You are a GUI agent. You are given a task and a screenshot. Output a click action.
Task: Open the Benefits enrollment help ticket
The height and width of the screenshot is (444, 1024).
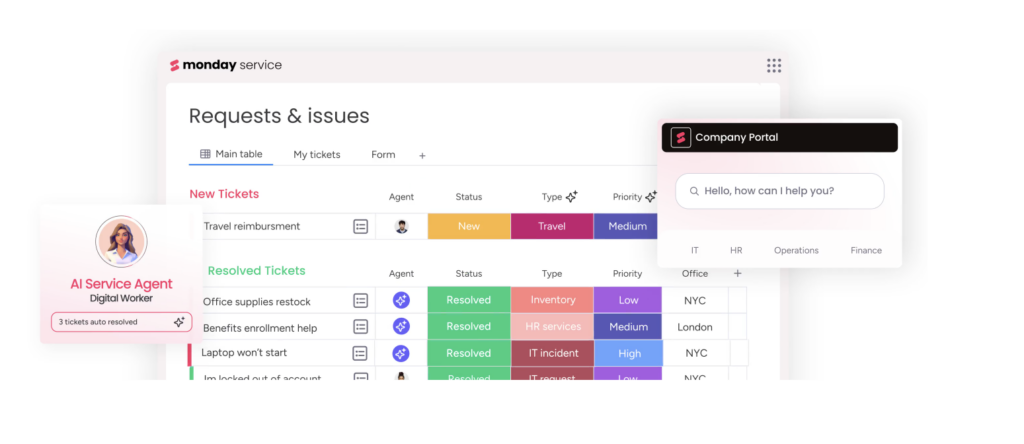point(260,328)
